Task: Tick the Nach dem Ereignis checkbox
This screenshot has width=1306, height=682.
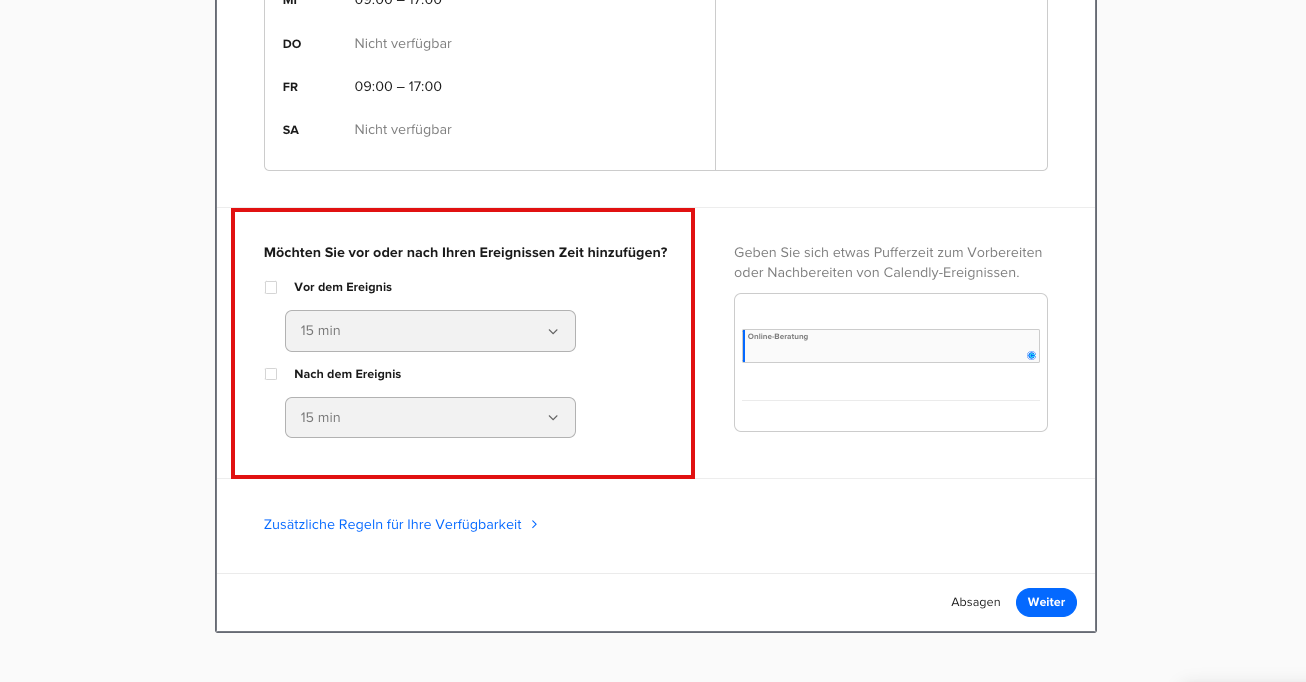Action: [271, 374]
